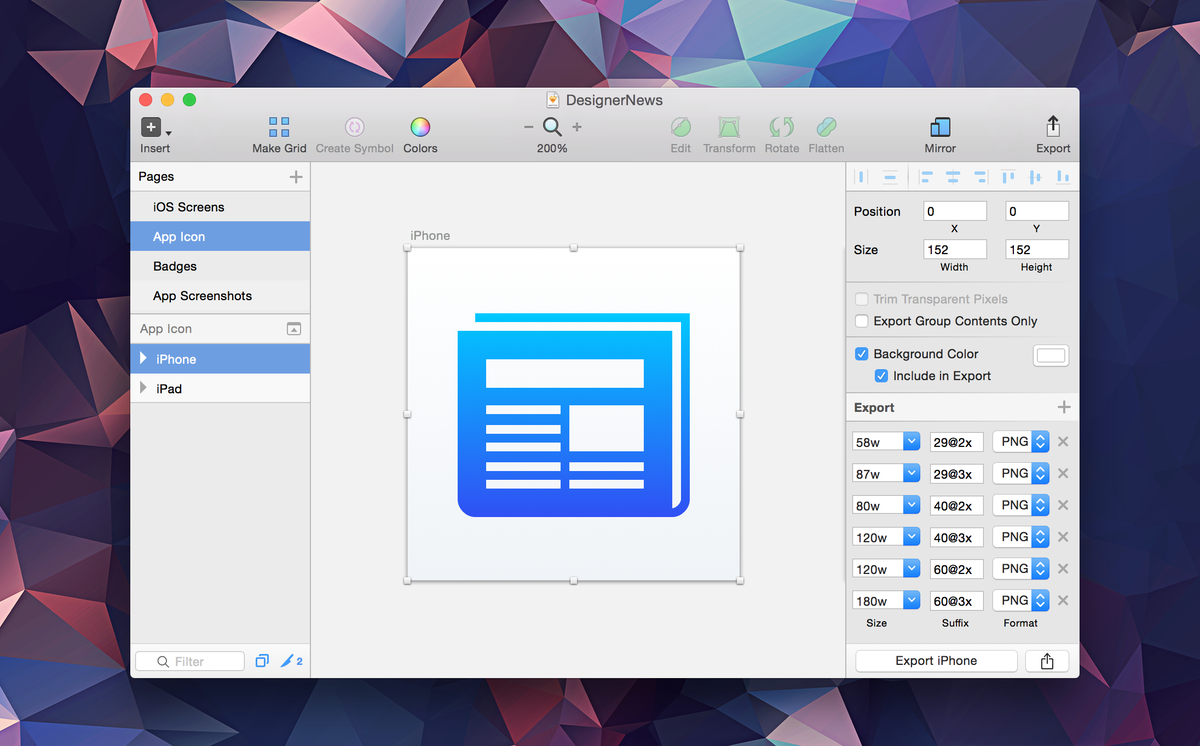Viewport: 1200px width, 746px height.
Task: Open PNG format dropdown for 60@3x
Action: [1021, 600]
